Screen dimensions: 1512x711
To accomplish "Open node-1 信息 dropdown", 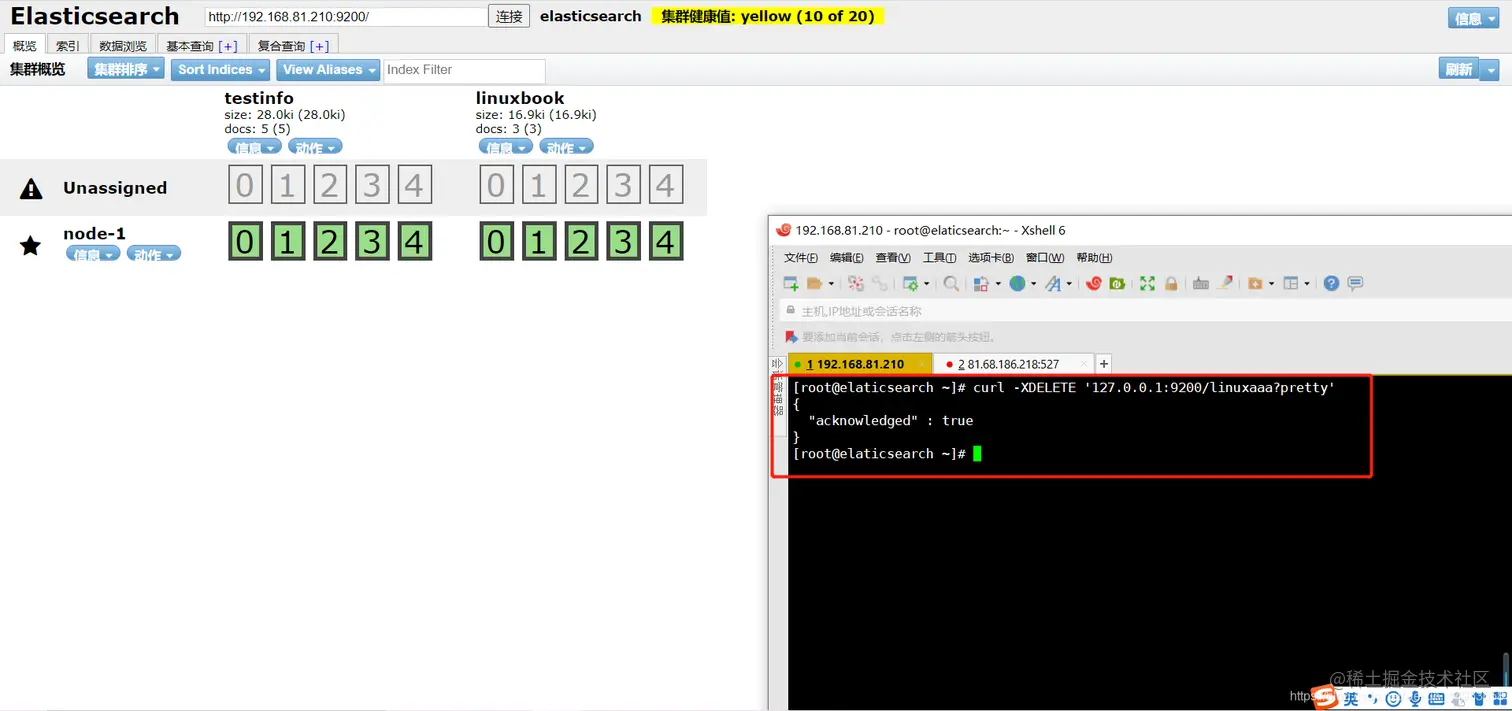I will pyautogui.click(x=93, y=254).
